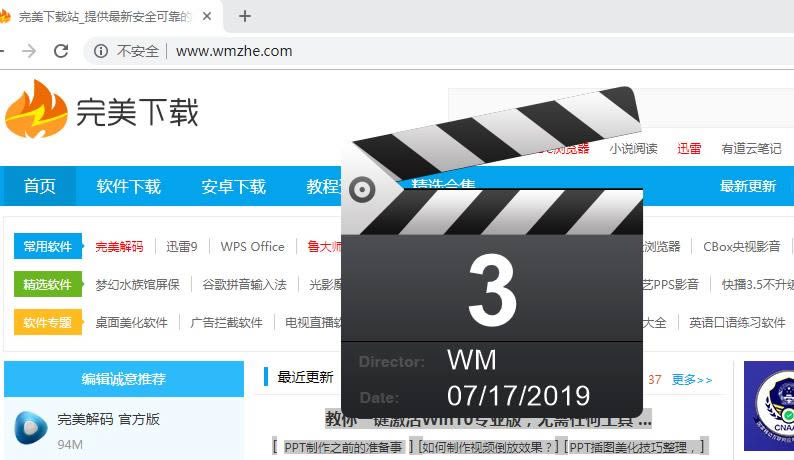This screenshot has height=460, width=794.
Task: Close the 完美下载站 browser tab
Action: [x=207, y=16]
